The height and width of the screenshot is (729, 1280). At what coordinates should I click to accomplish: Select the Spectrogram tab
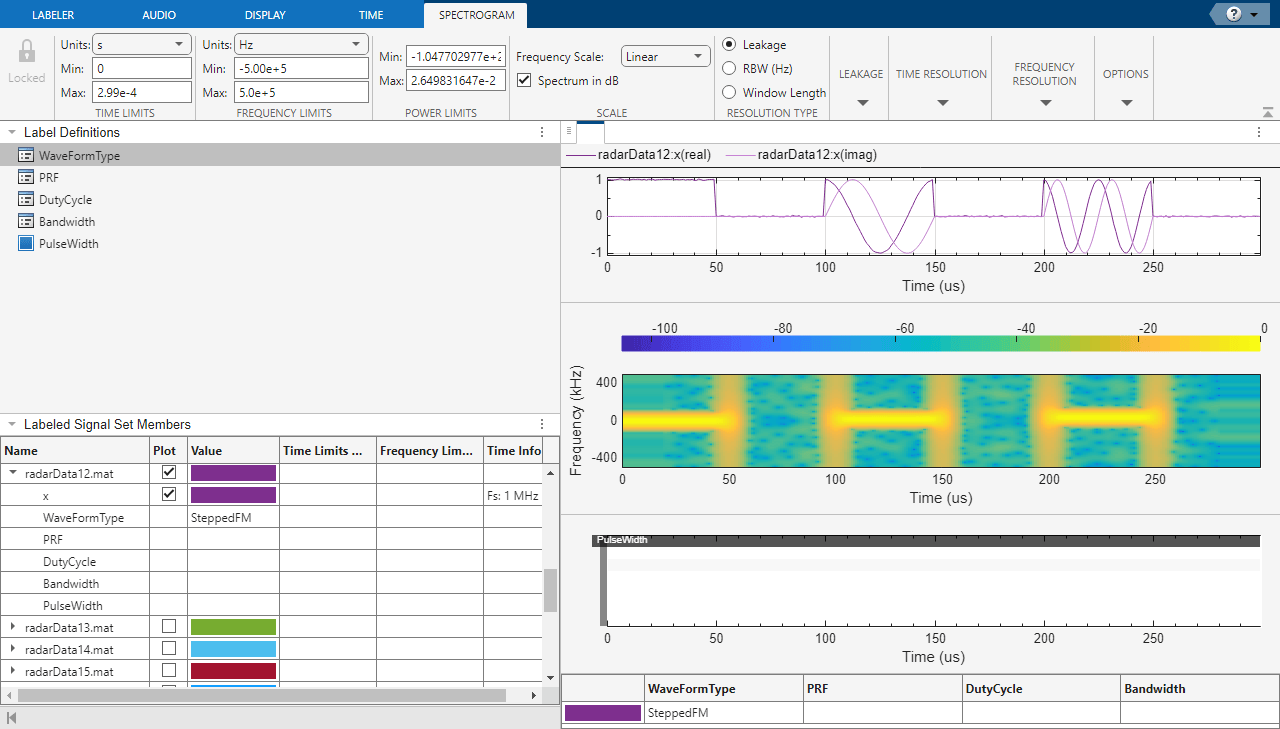476,15
